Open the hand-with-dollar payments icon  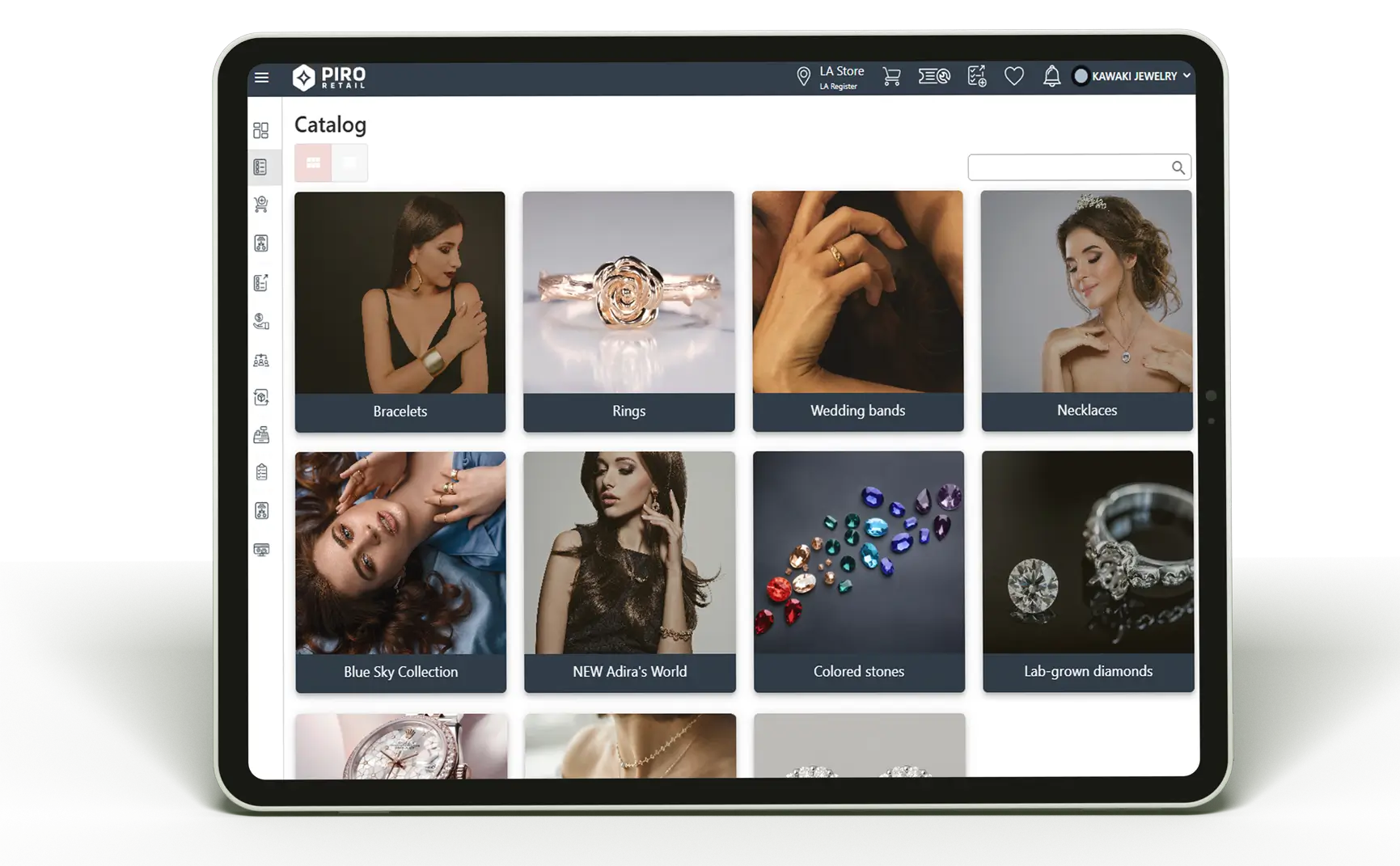click(260, 321)
